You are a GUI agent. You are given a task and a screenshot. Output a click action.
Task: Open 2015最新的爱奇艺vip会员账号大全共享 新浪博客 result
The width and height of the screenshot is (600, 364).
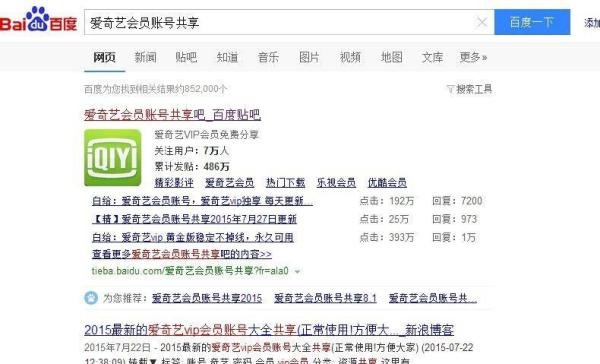269,330
